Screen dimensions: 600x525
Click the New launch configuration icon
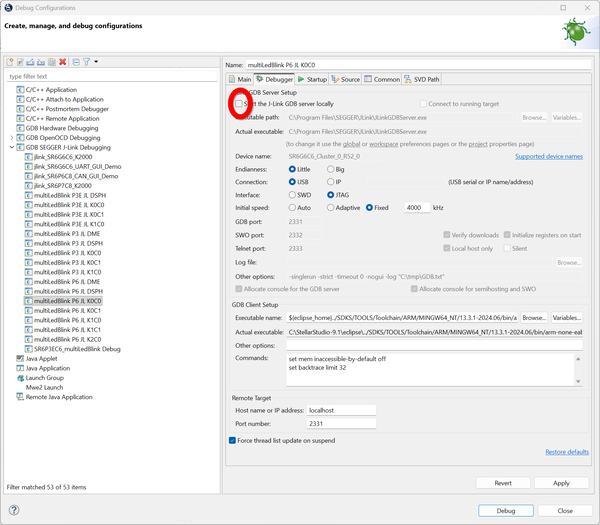point(10,62)
